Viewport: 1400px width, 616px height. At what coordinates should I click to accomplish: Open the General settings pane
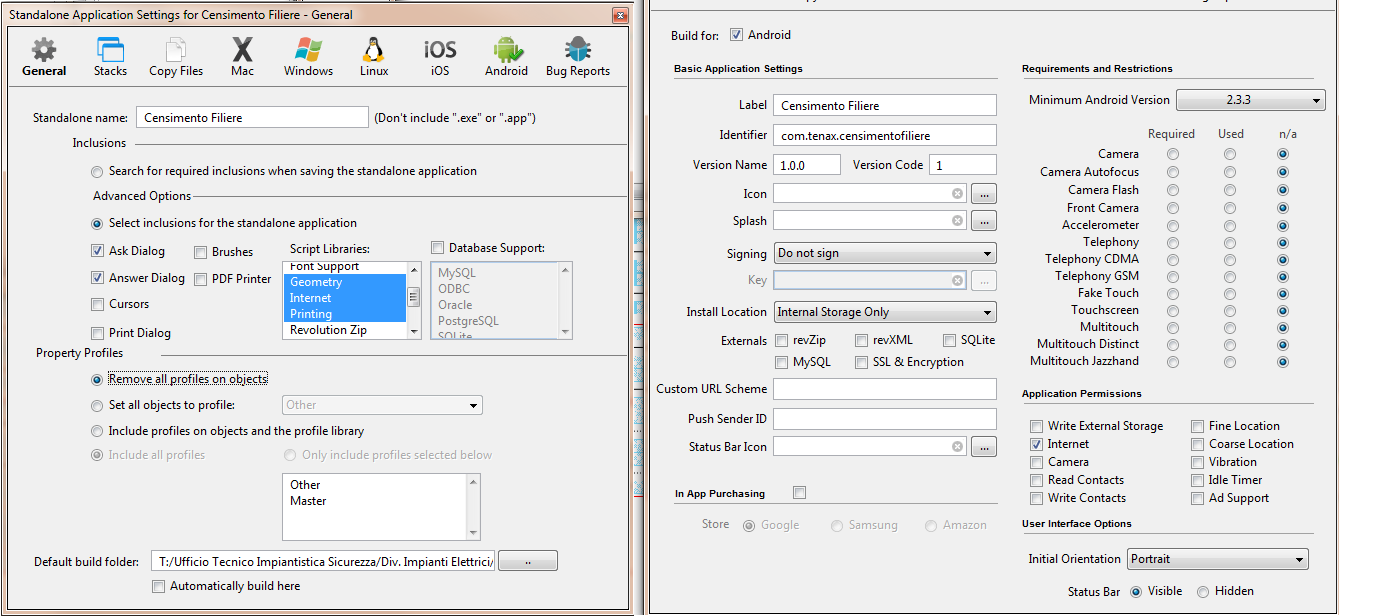point(44,57)
